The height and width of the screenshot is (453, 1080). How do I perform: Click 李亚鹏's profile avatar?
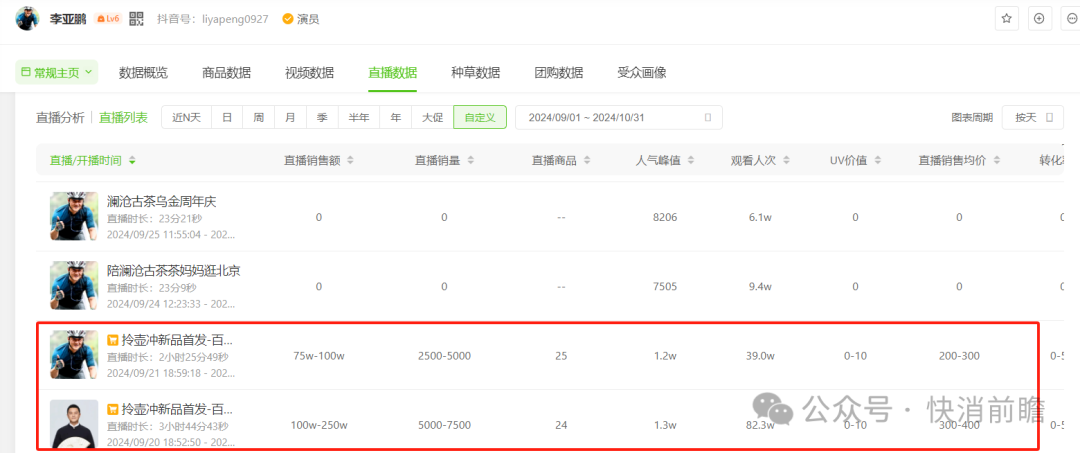[x=28, y=19]
